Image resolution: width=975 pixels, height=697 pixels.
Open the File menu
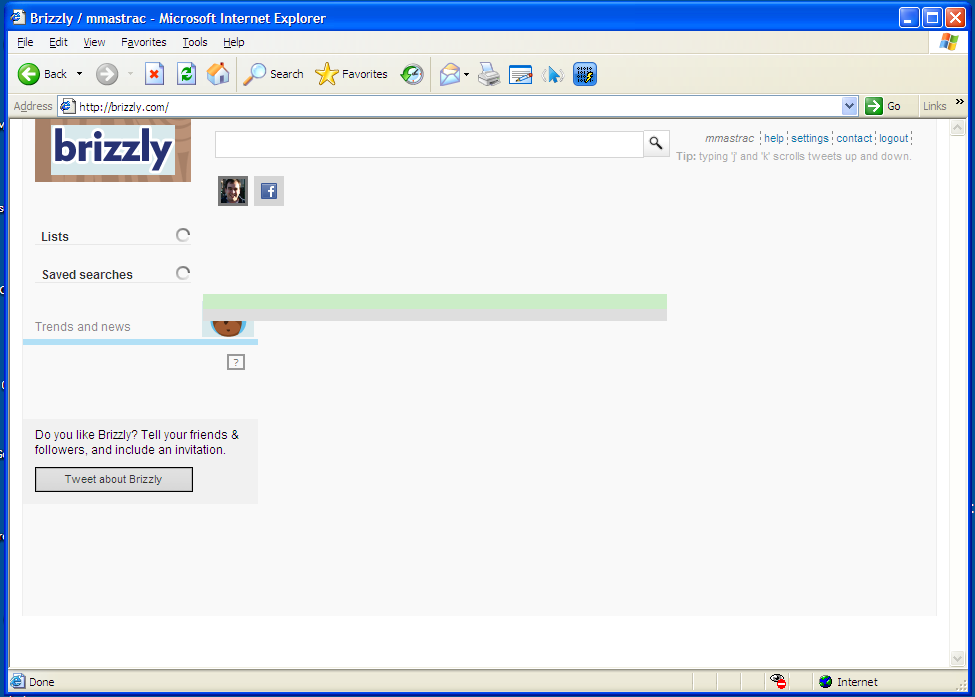tap(25, 42)
